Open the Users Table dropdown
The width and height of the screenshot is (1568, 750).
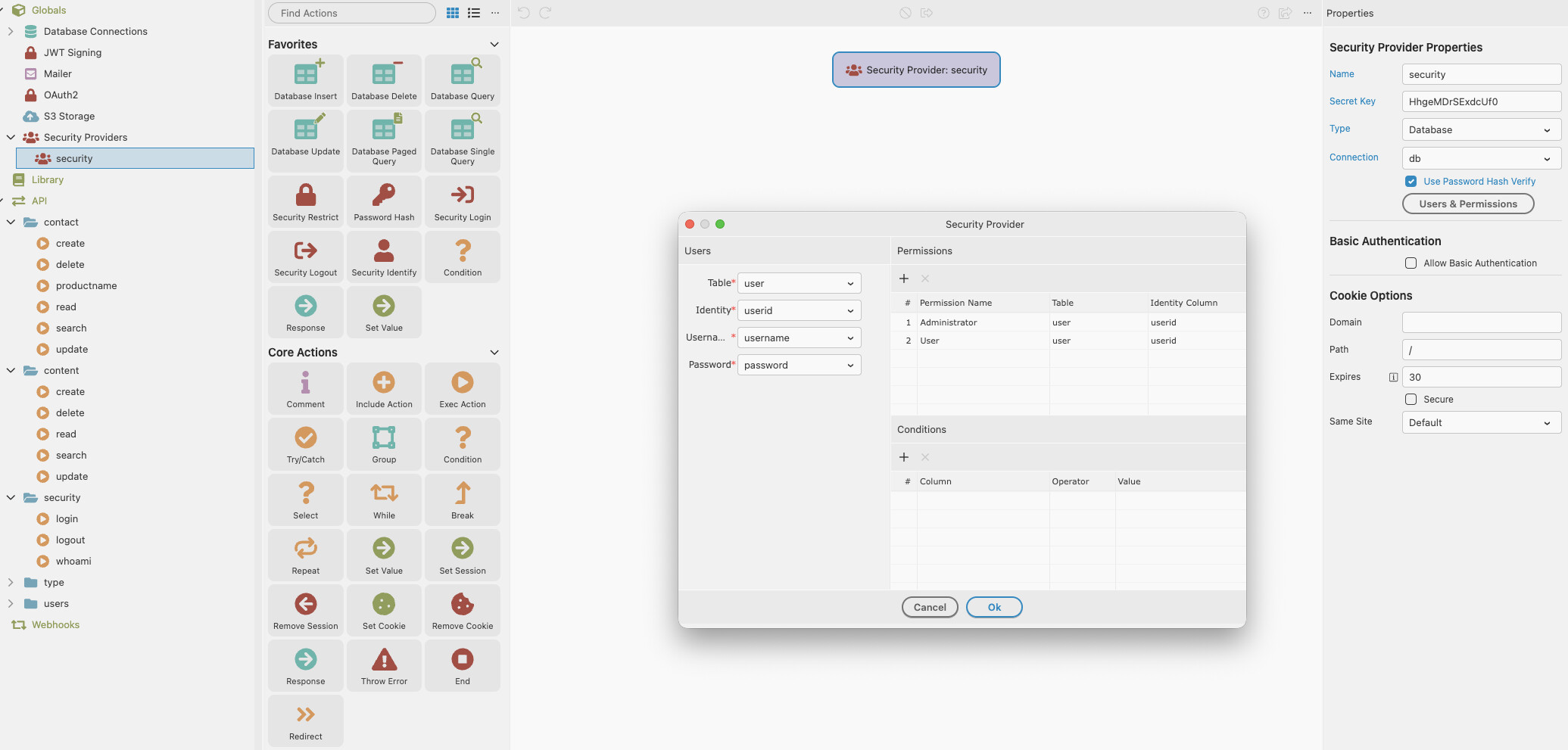click(x=799, y=283)
